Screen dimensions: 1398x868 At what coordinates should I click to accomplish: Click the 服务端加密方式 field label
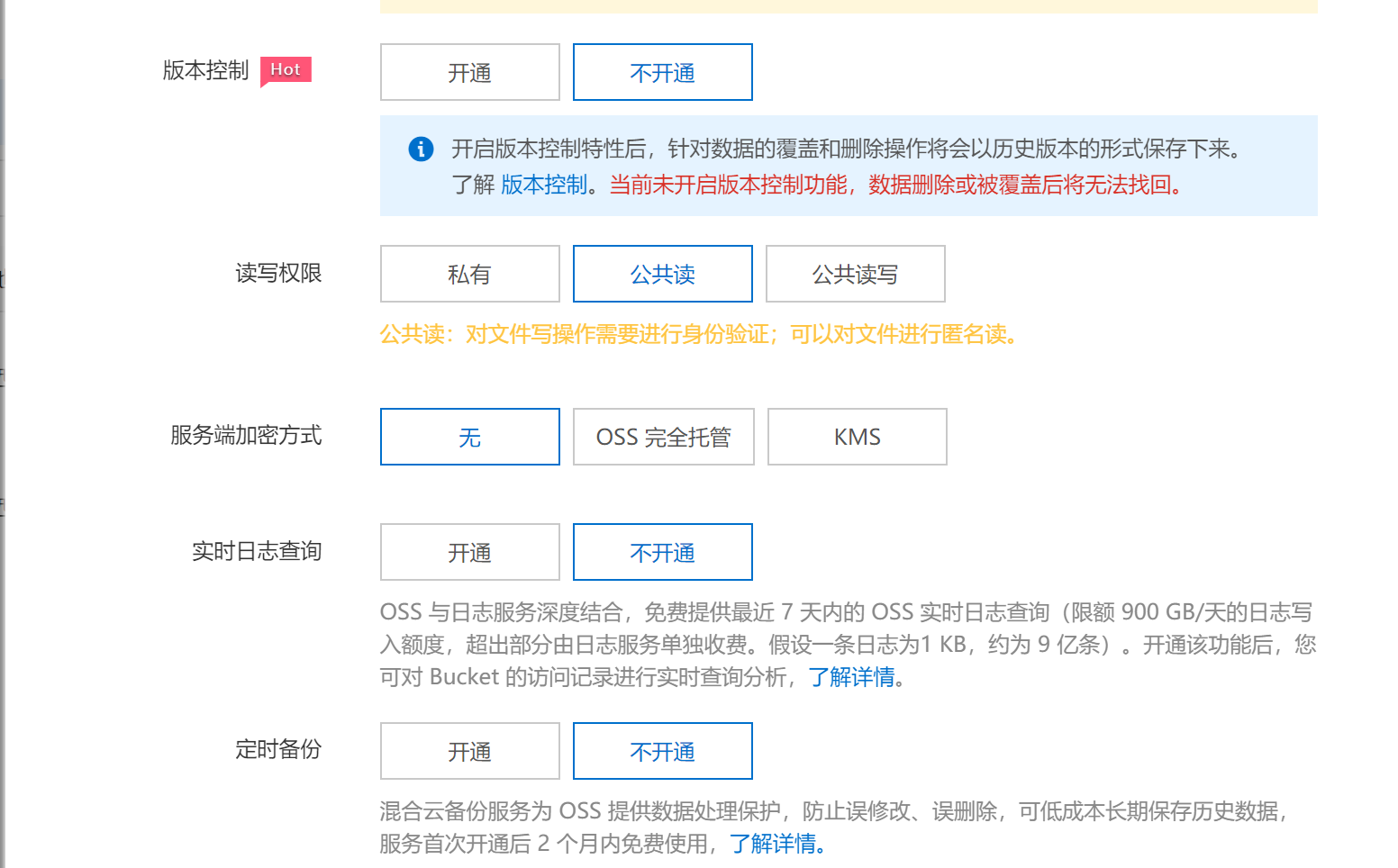[x=246, y=435]
